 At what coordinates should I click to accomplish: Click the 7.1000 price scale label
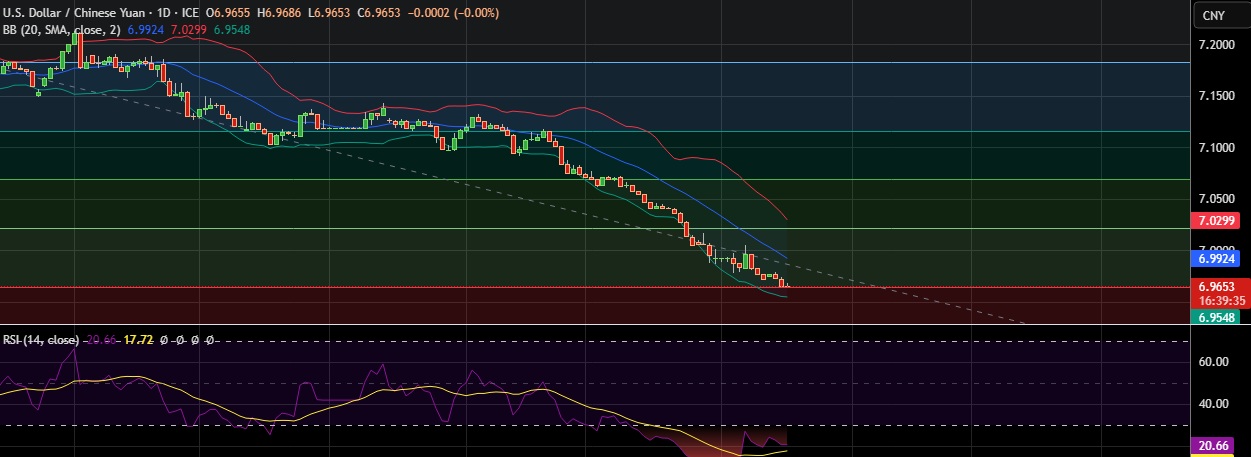coord(1218,147)
